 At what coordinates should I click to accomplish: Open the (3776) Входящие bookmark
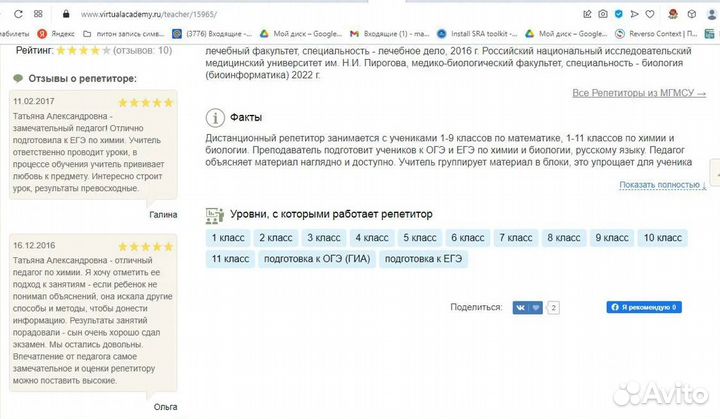(x=212, y=34)
